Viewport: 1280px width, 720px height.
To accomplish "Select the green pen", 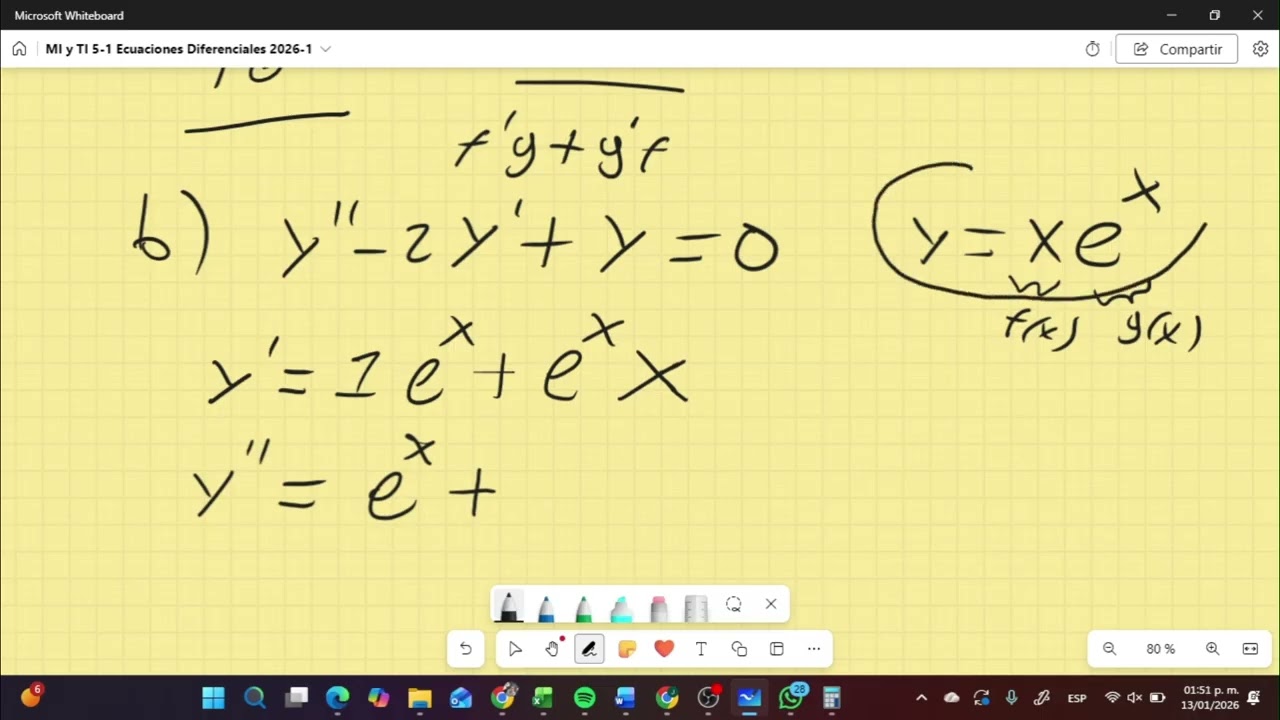I will point(583,606).
